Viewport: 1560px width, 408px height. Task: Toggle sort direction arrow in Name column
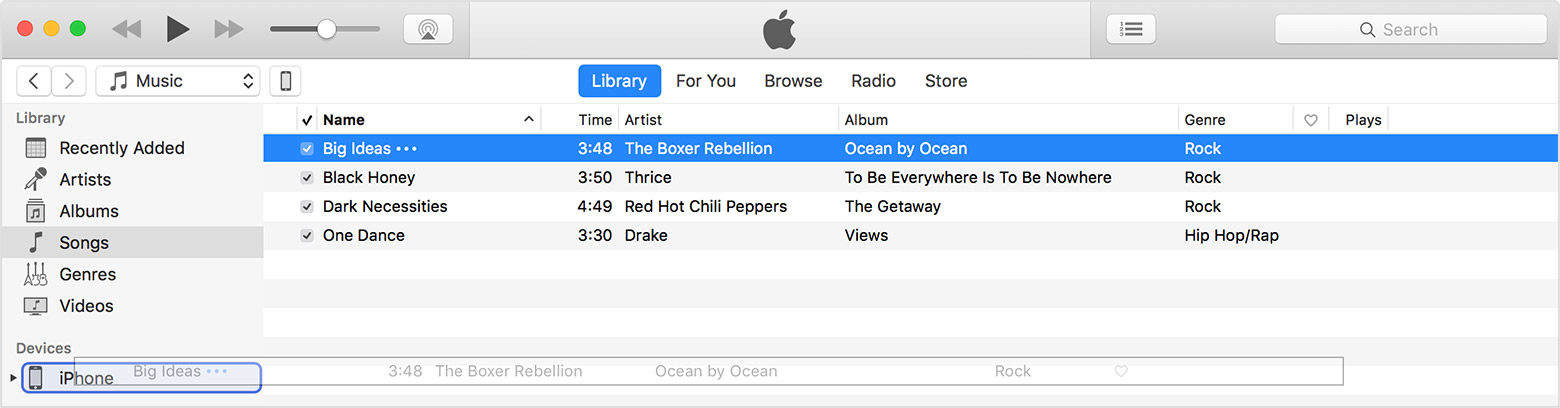coord(529,120)
